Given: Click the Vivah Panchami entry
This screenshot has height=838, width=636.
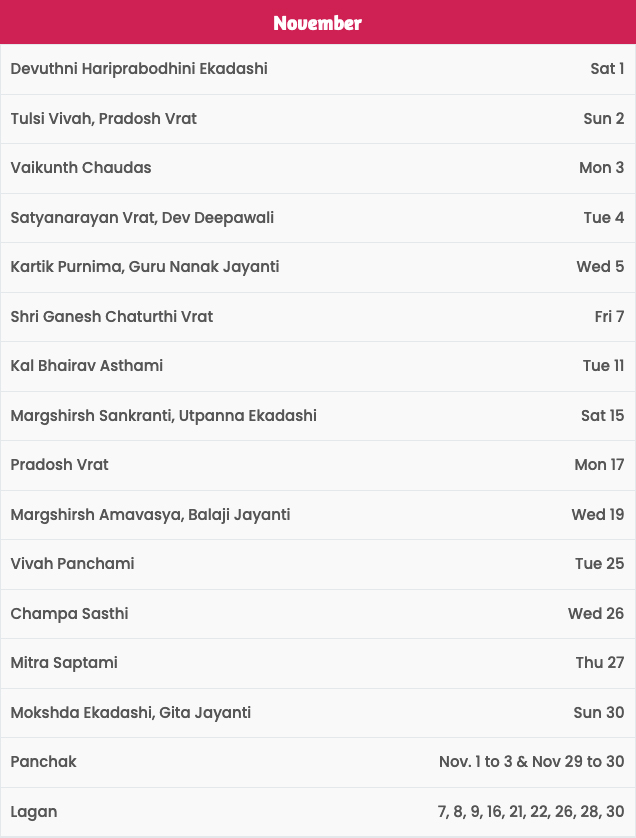Looking at the screenshot, I should click(x=72, y=564).
